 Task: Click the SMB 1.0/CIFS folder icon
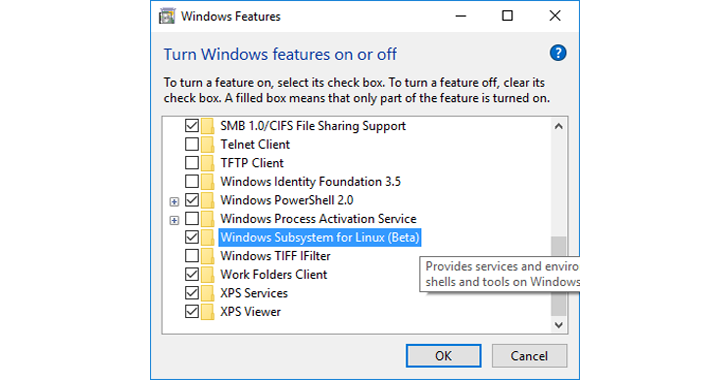tap(208, 126)
